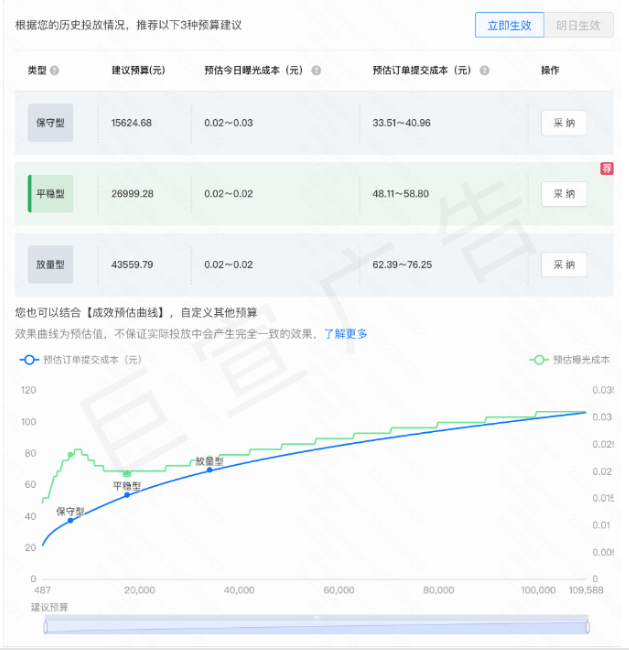The width and height of the screenshot is (629, 650).
Task: Click the 保守型 point on blue curve
Action: (70, 521)
